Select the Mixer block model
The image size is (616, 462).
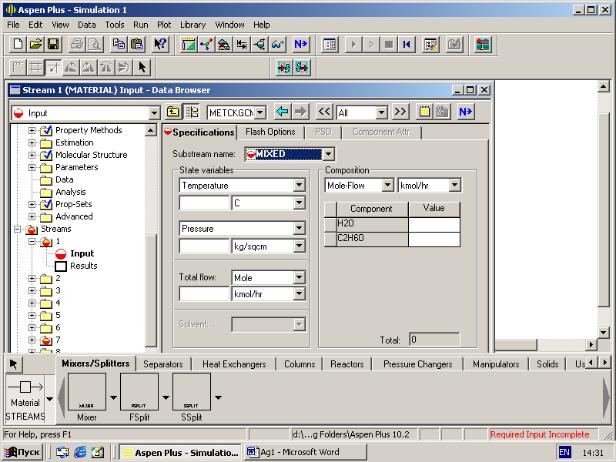coord(87,392)
